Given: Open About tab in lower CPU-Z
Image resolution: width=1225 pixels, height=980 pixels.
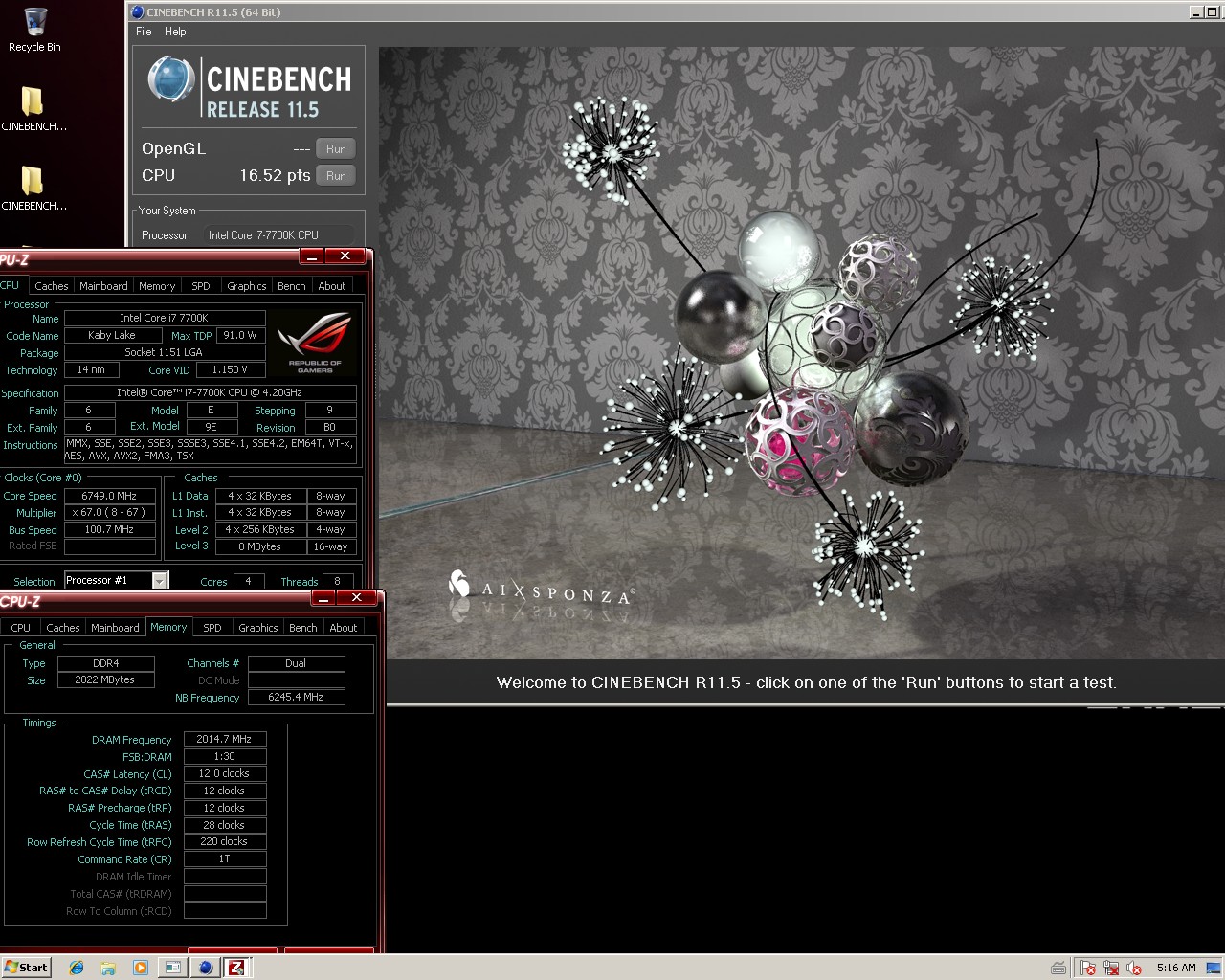Looking at the screenshot, I should [x=344, y=628].
